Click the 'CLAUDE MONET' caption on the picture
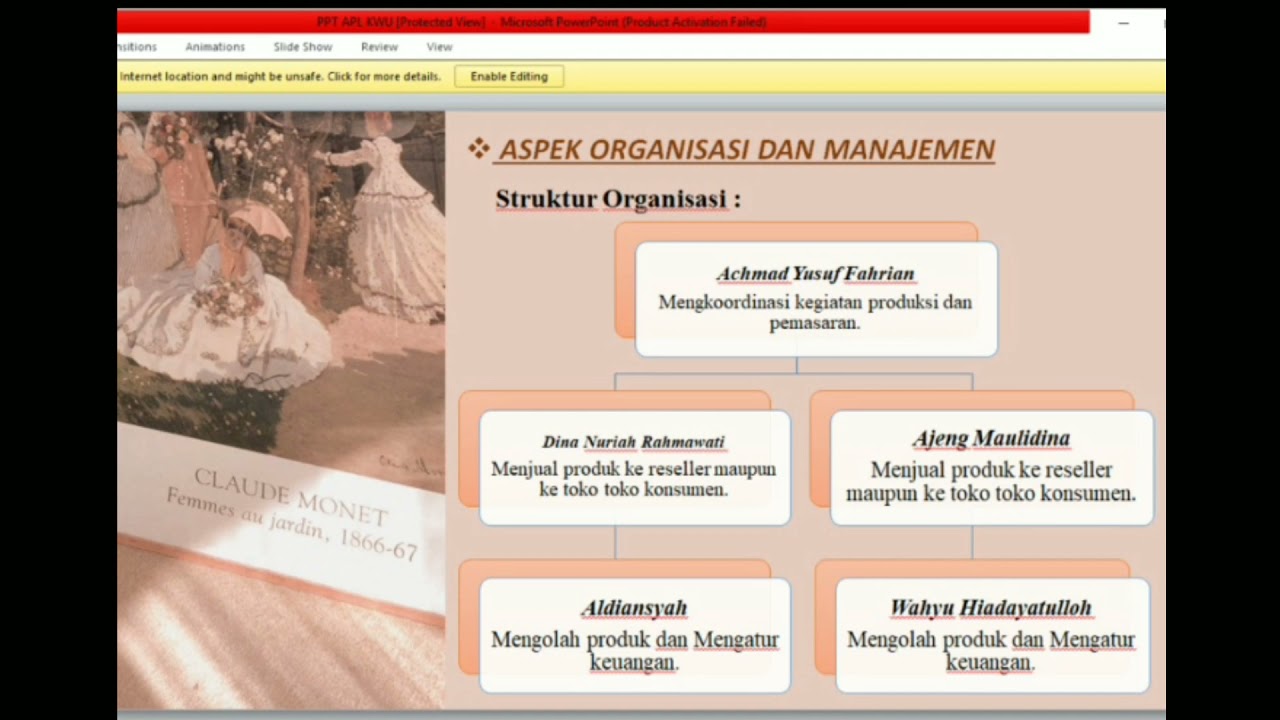The width and height of the screenshot is (1280, 720). coord(290,496)
